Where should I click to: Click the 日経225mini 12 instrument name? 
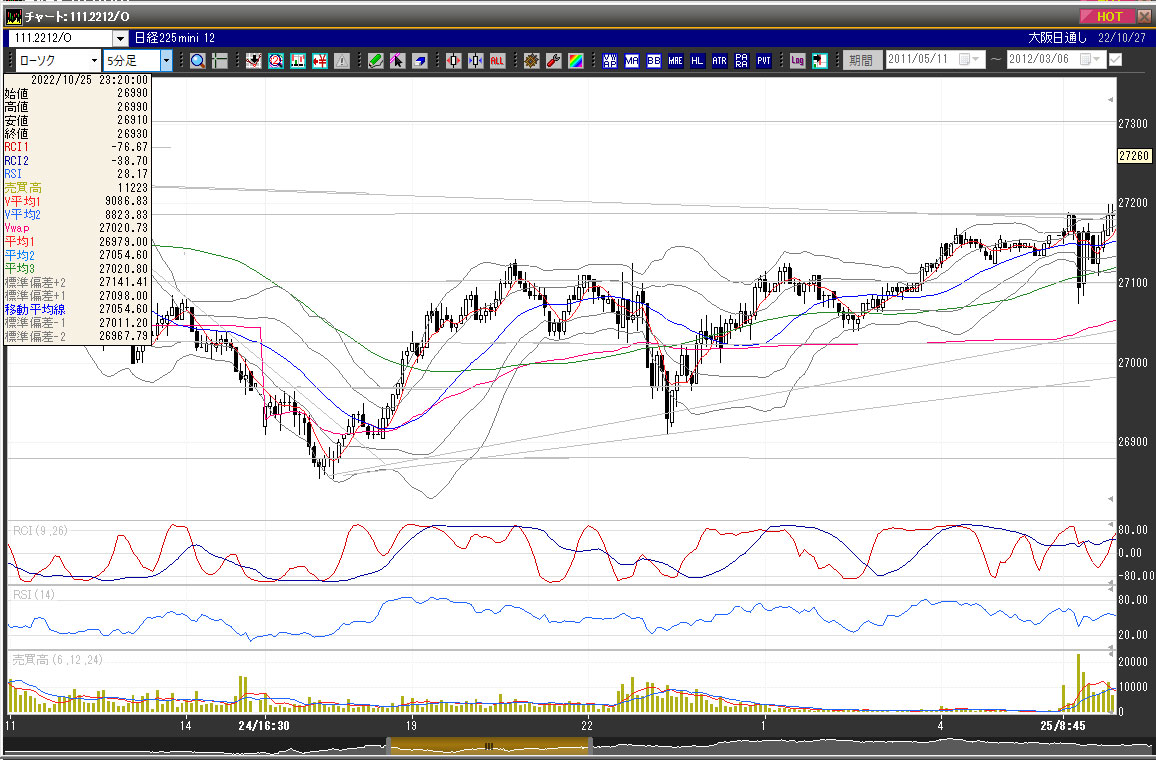click(175, 38)
